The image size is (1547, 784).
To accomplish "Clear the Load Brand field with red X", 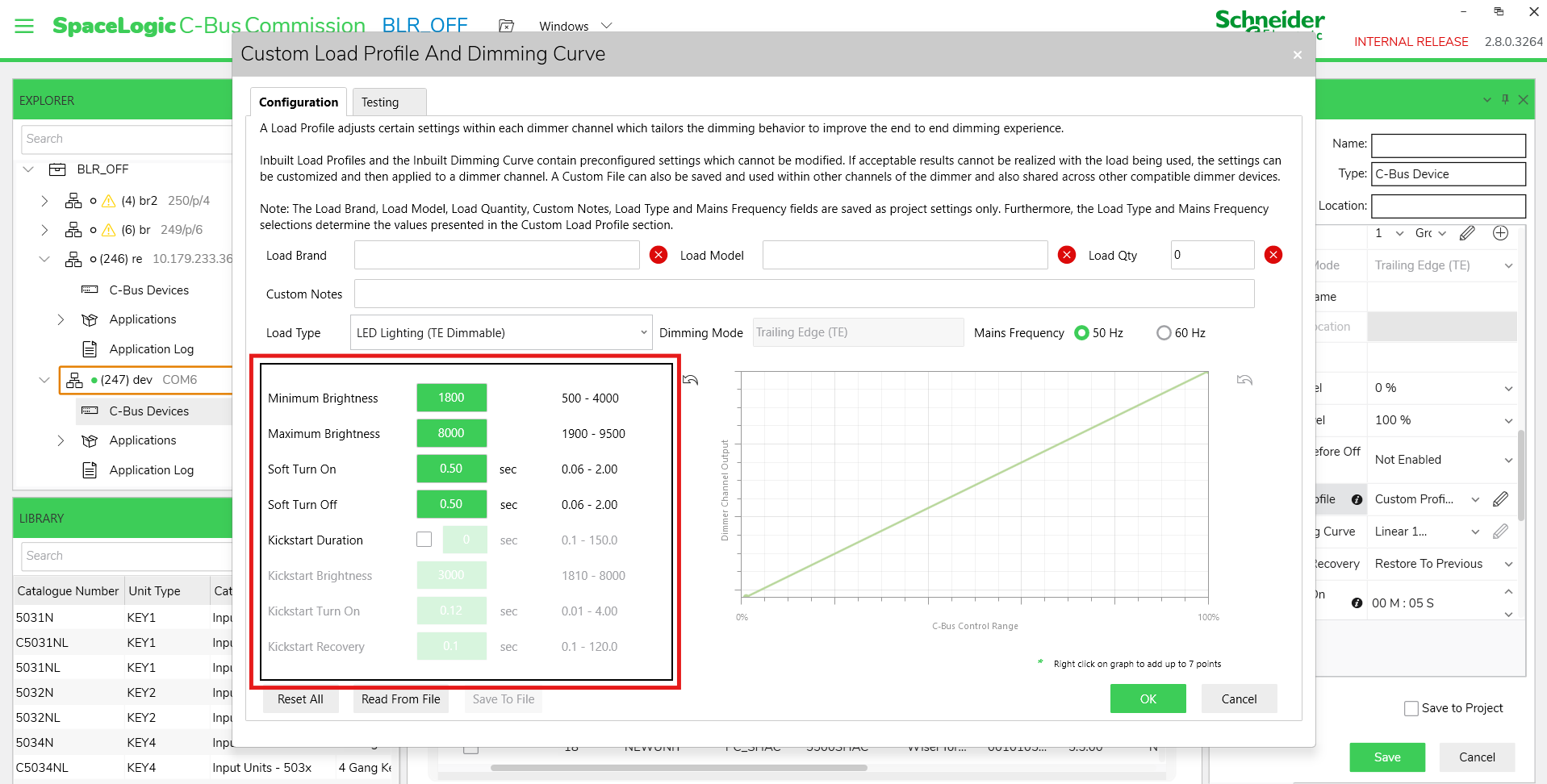I will click(659, 255).
